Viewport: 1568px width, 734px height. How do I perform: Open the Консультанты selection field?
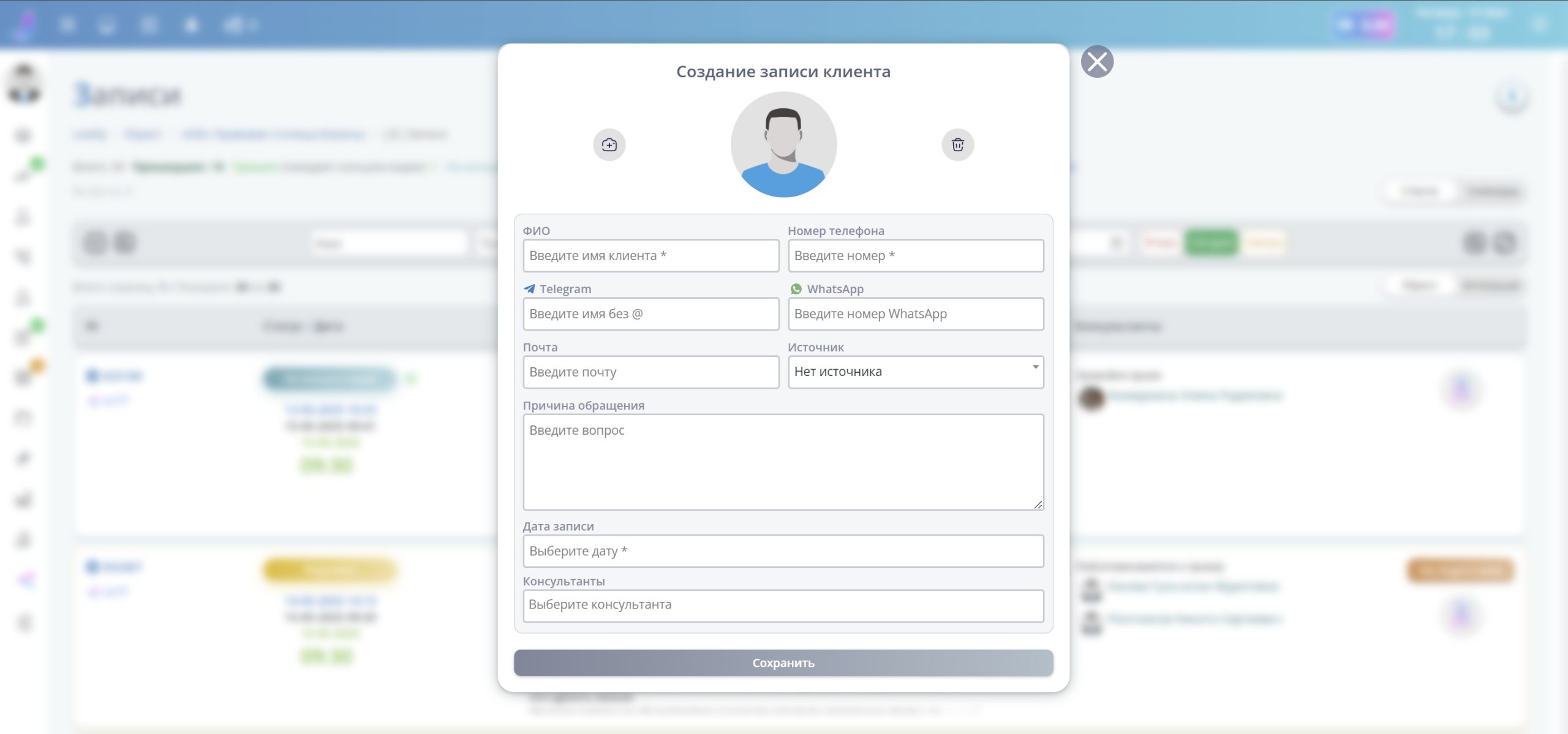click(783, 605)
